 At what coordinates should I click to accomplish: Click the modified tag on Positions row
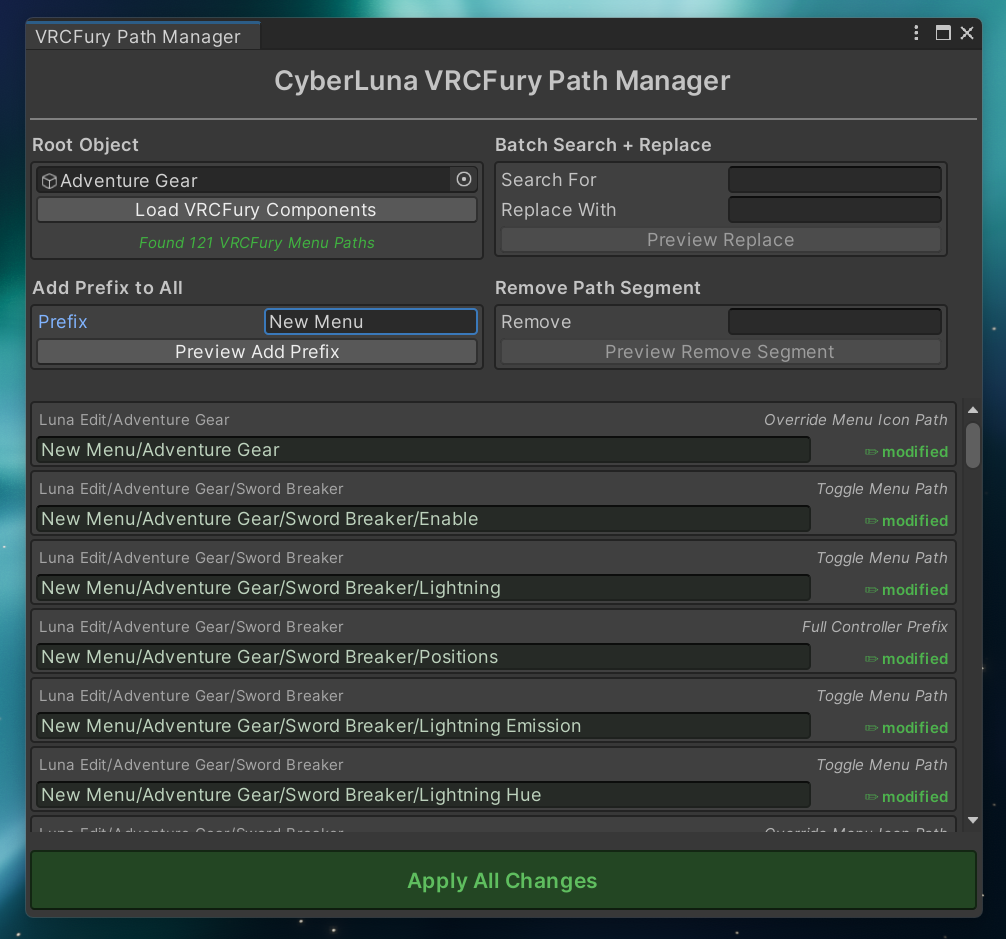click(906, 659)
